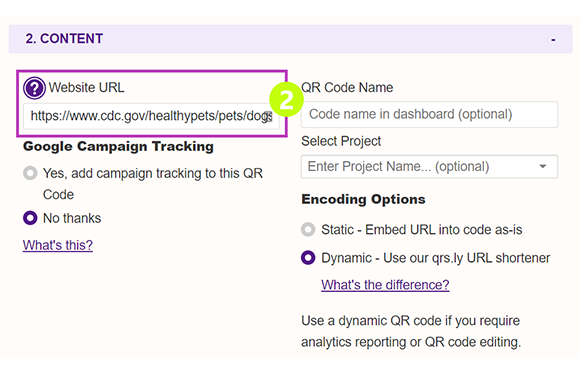Click the 'Website URL' label text

[86, 88]
